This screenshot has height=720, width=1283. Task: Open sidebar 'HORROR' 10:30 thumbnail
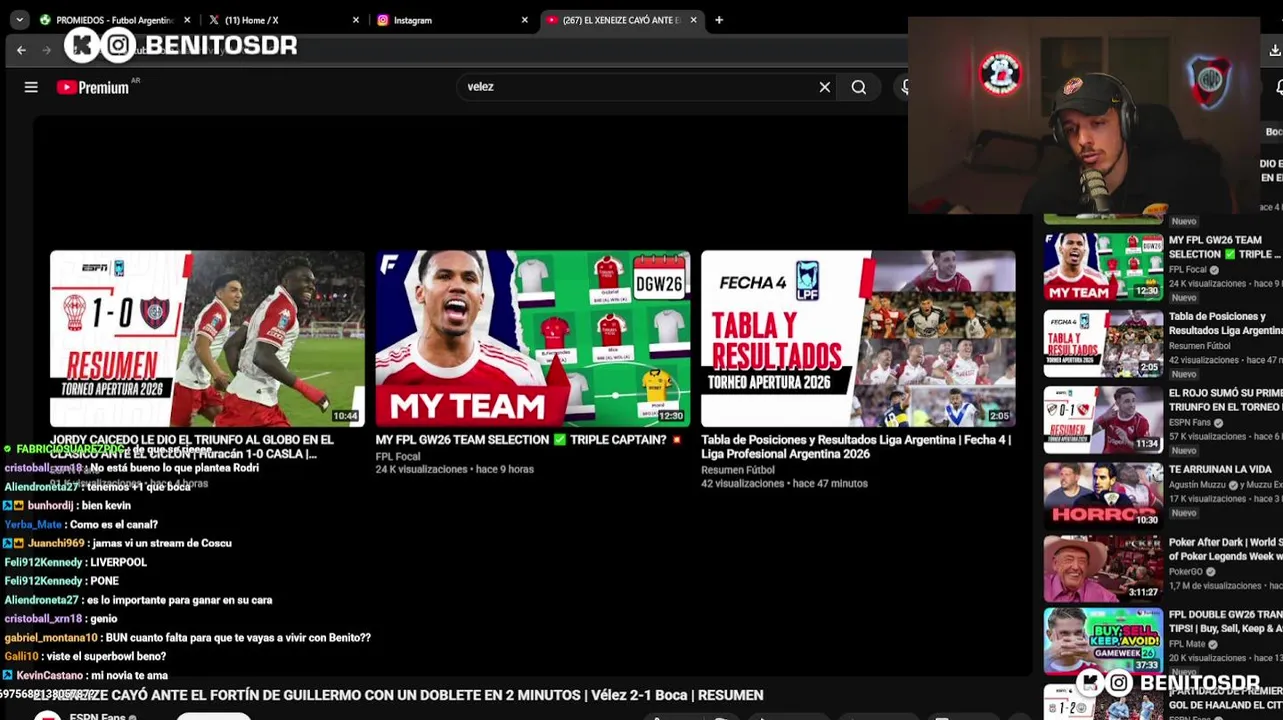1104,495
